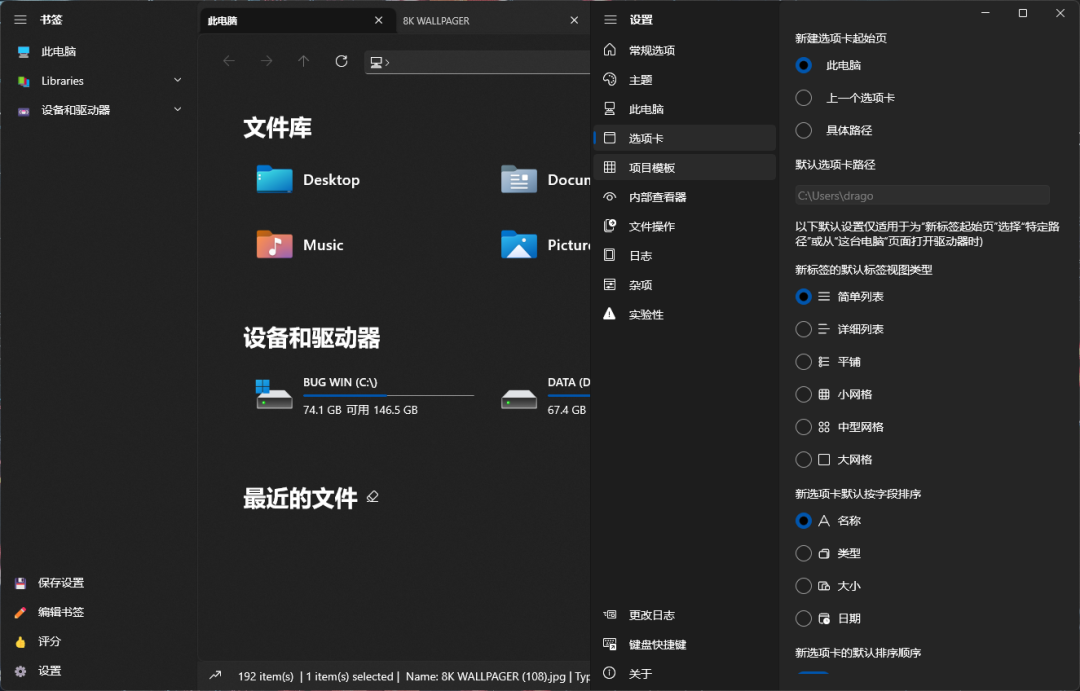The height and width of the screenshot is (691, 1080).
Task: Go up one directory level with the up arrow
Action: 303,60
